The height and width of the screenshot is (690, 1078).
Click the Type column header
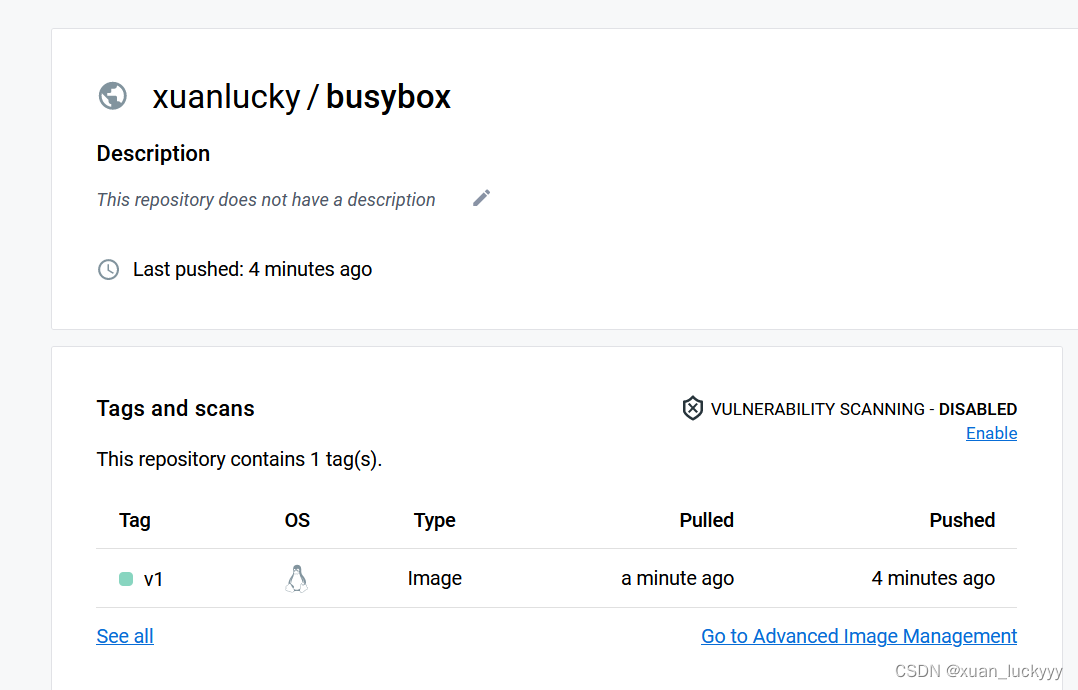tap(434, 520)
